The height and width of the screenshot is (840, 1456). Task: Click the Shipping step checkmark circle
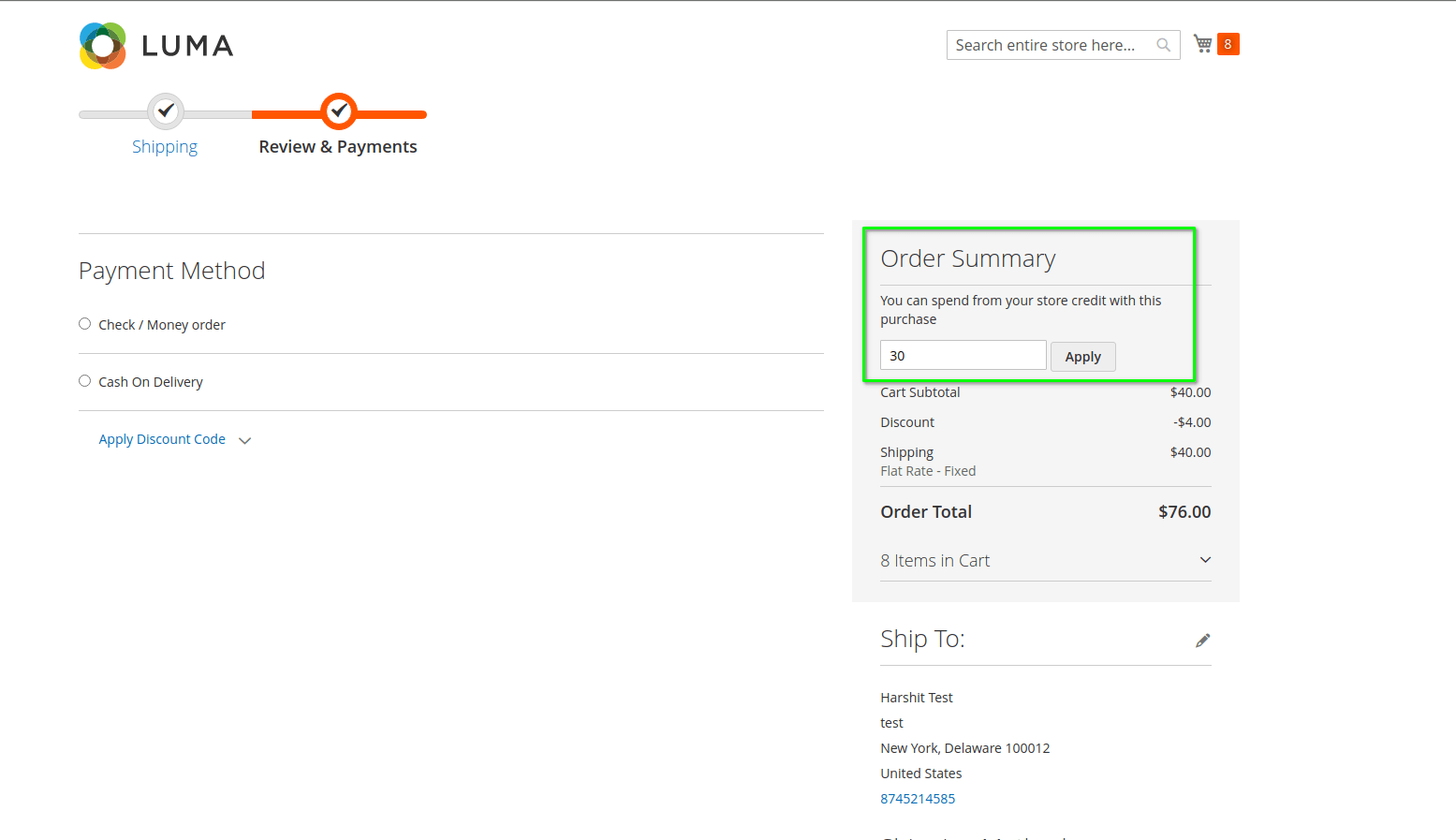point(166,110)
